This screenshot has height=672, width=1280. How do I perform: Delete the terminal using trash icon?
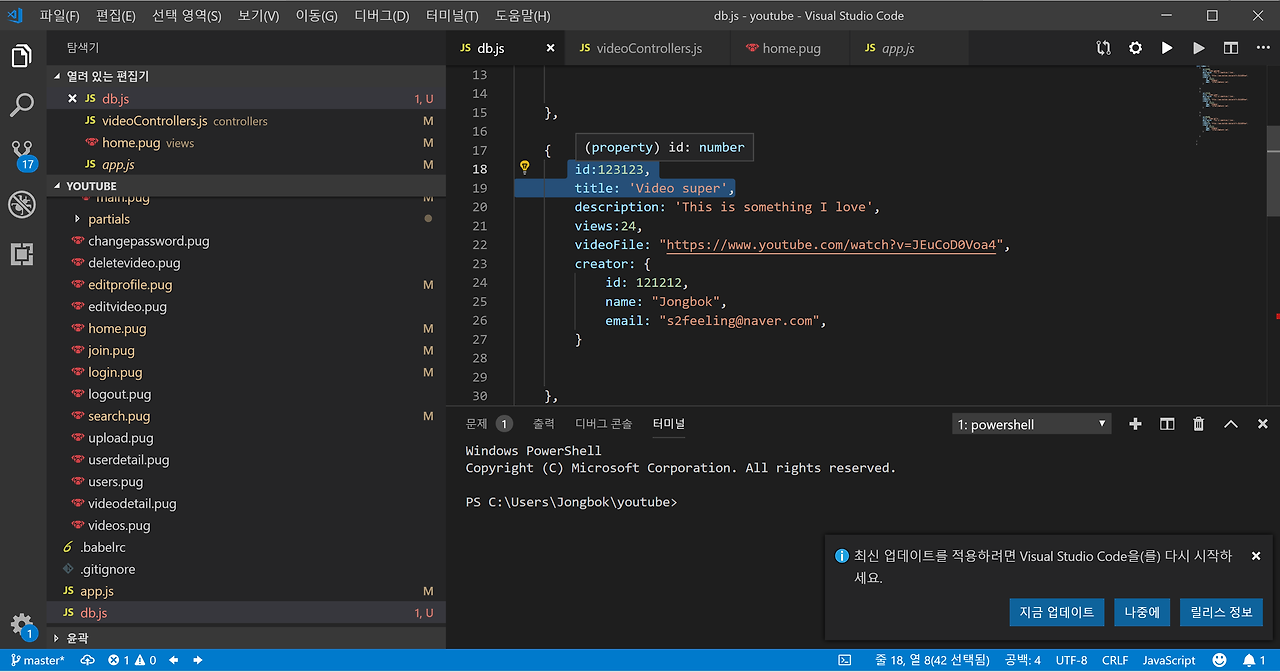click(x=1199, y=424)
